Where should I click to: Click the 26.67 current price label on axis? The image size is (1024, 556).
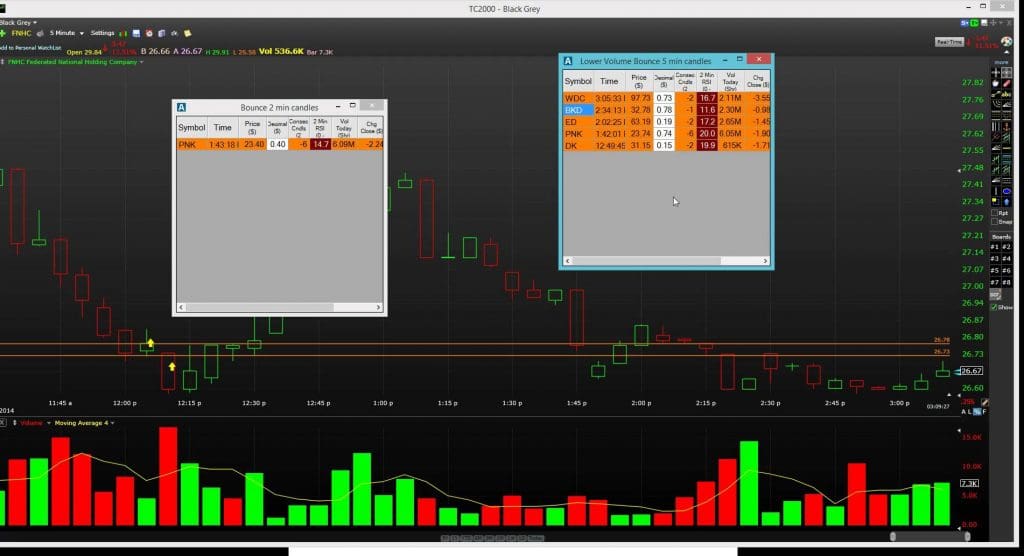[x=971, y=371]
